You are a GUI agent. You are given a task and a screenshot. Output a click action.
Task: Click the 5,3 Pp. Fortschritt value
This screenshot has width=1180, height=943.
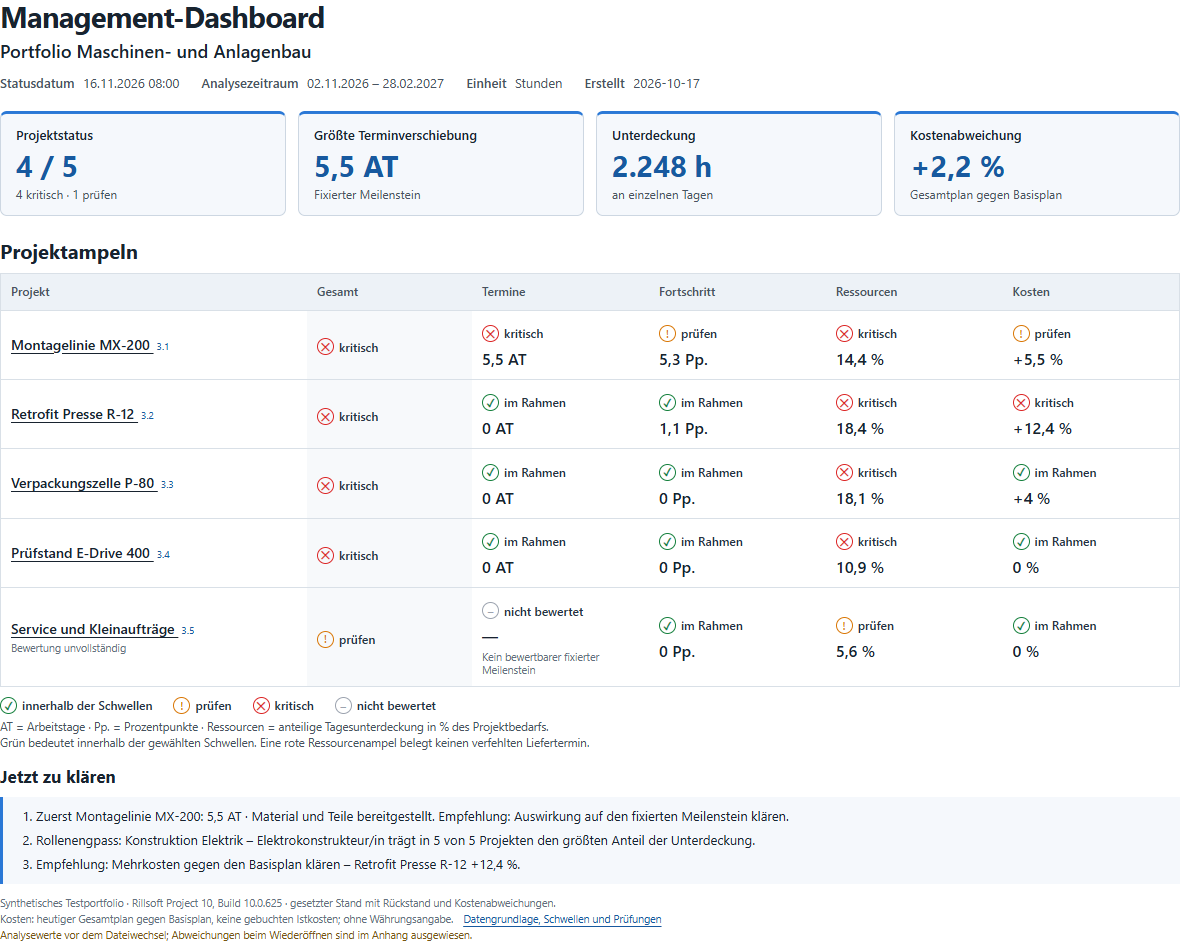coord(683,360)
